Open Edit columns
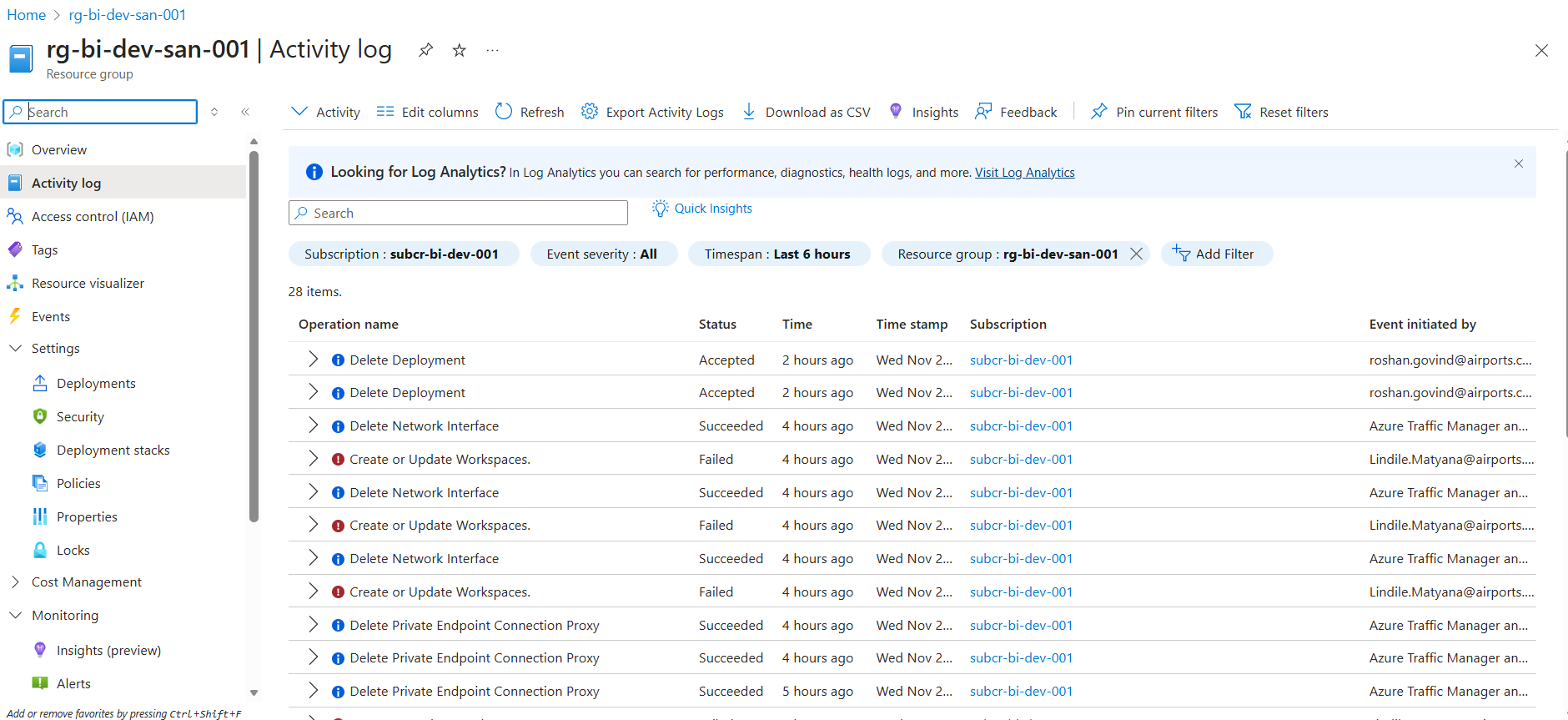The height and width of the screenshot is (720, 1568). click(427, 112)
